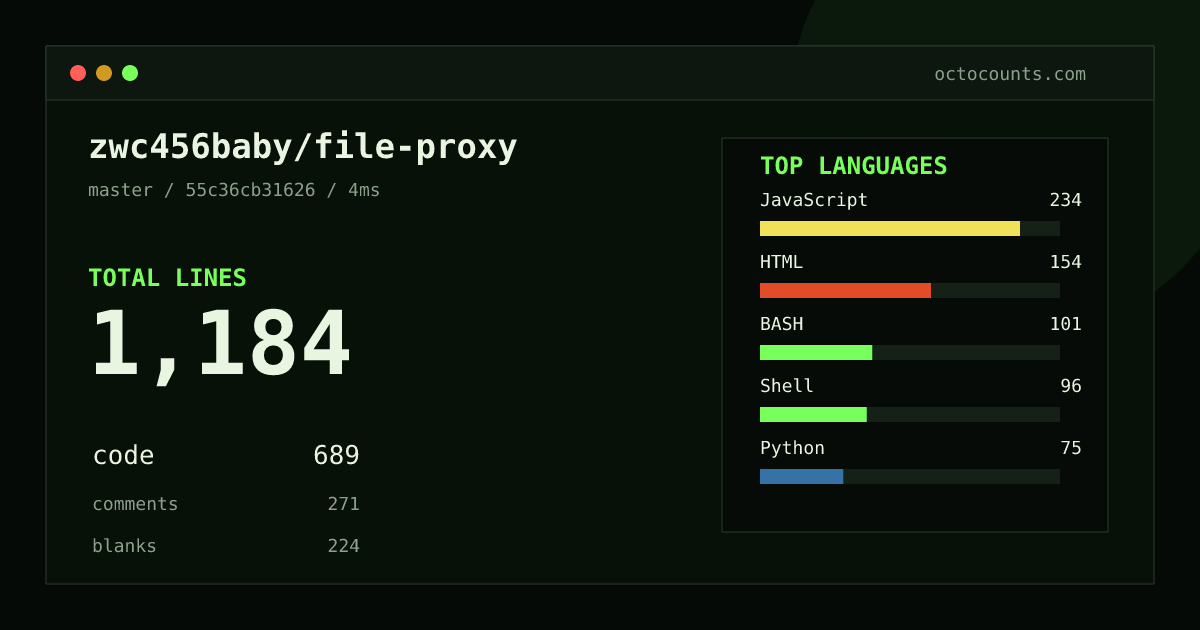Click the blanks row label

124,546
